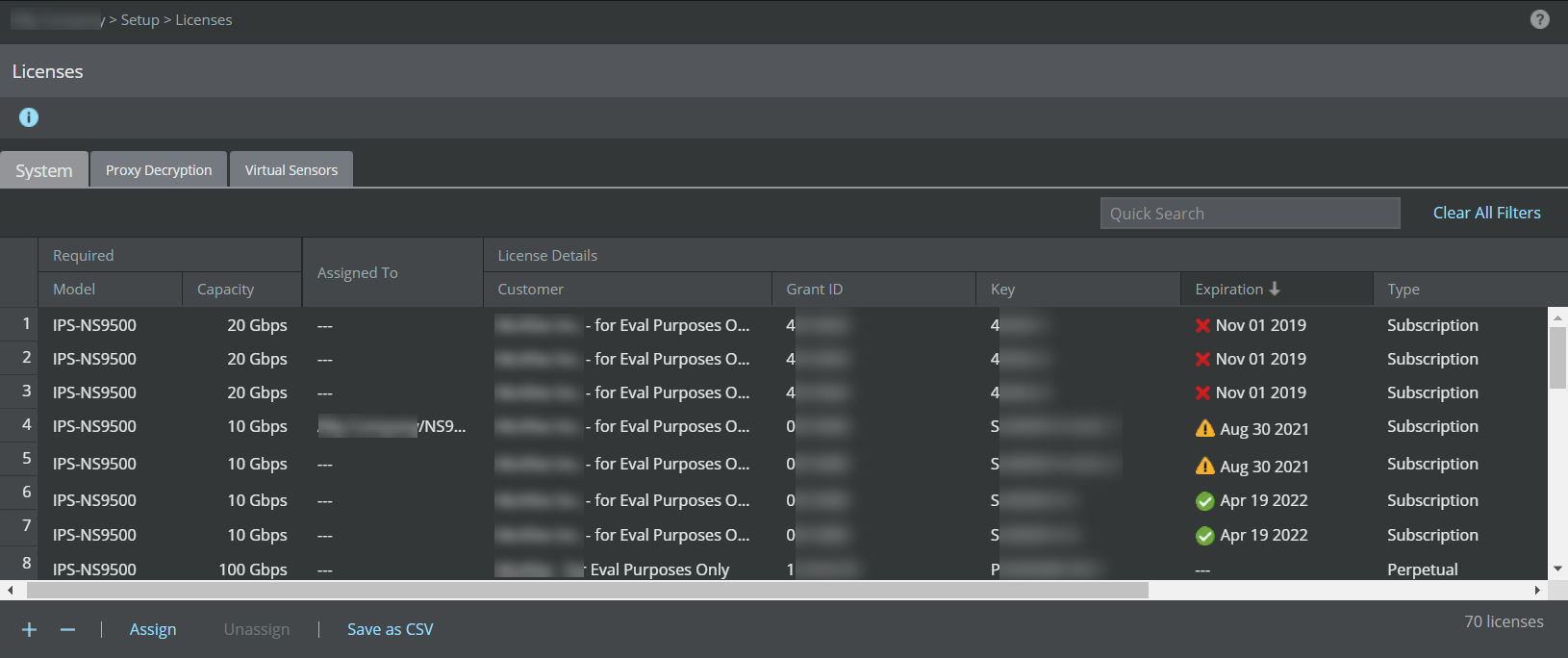This screenshot has width=1568, height=658.
Task: Open the Virtual Sensors tab
Action: coord(291,169)
